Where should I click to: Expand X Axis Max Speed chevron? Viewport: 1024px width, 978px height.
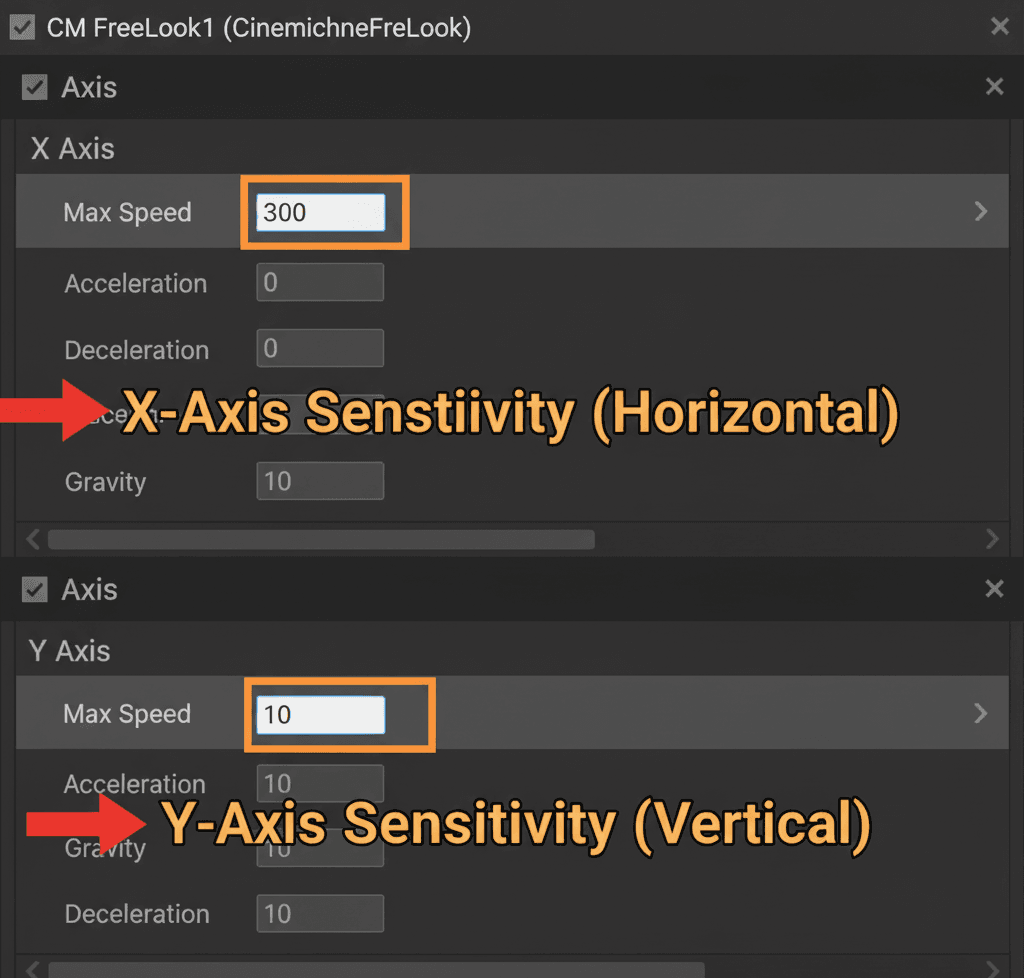click(x=981, y=212)
